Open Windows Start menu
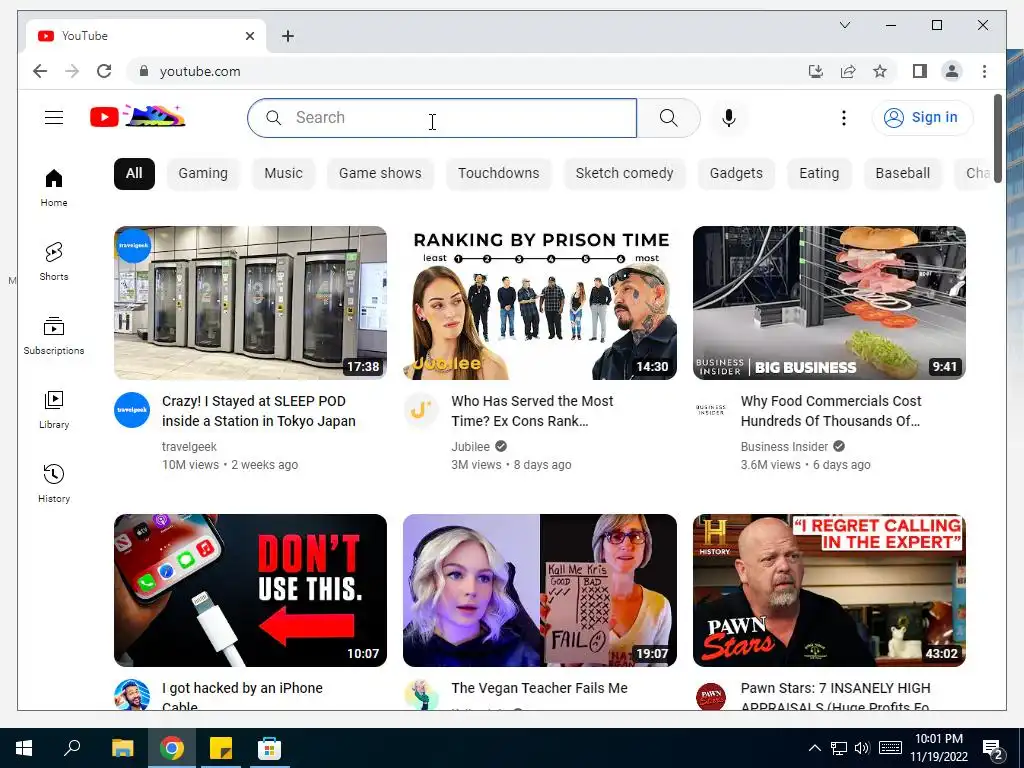The width and height of the screenshot is (1024, 768). pos(24,748)
